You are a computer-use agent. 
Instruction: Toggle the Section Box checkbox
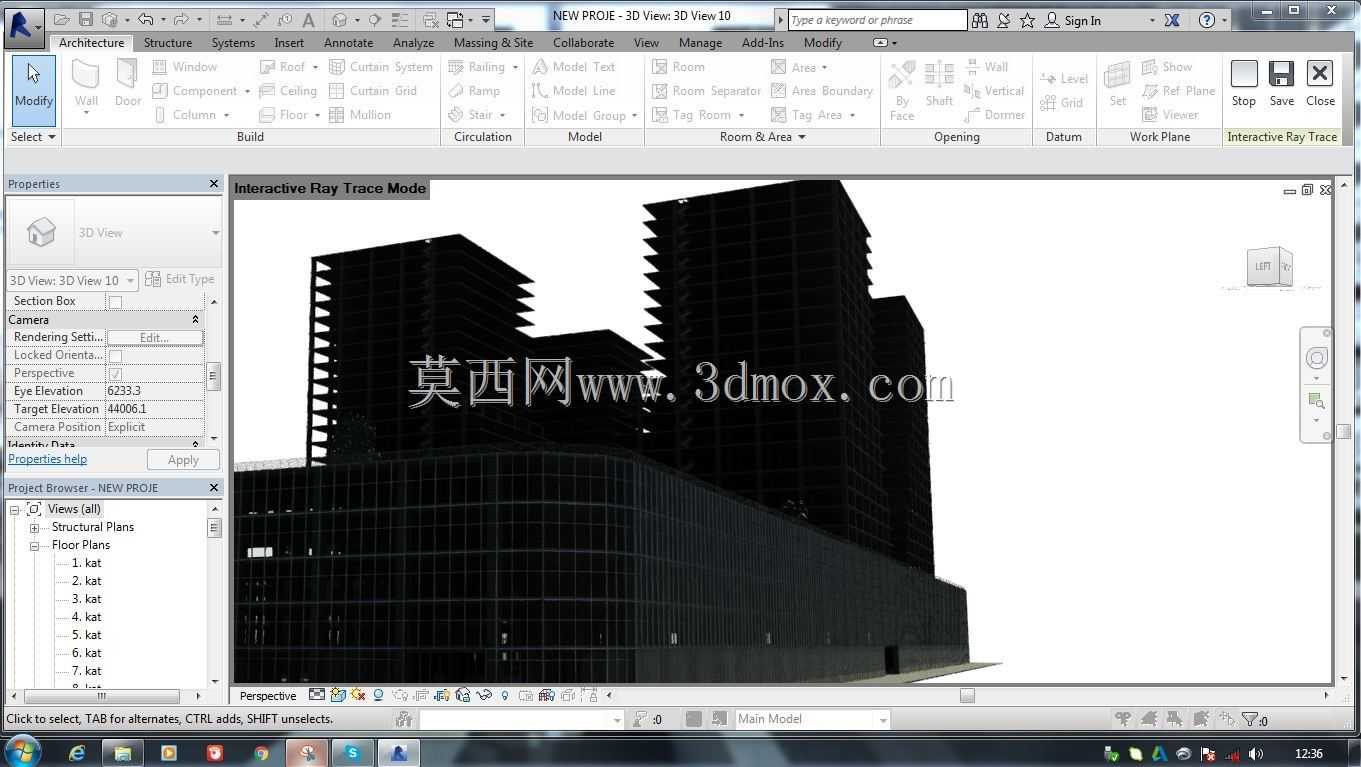click(x=115, y=302)
